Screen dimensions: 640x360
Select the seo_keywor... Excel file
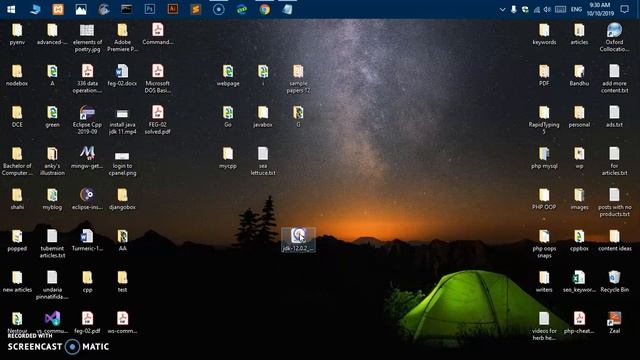pyautogui.click(x=579, y=281)
